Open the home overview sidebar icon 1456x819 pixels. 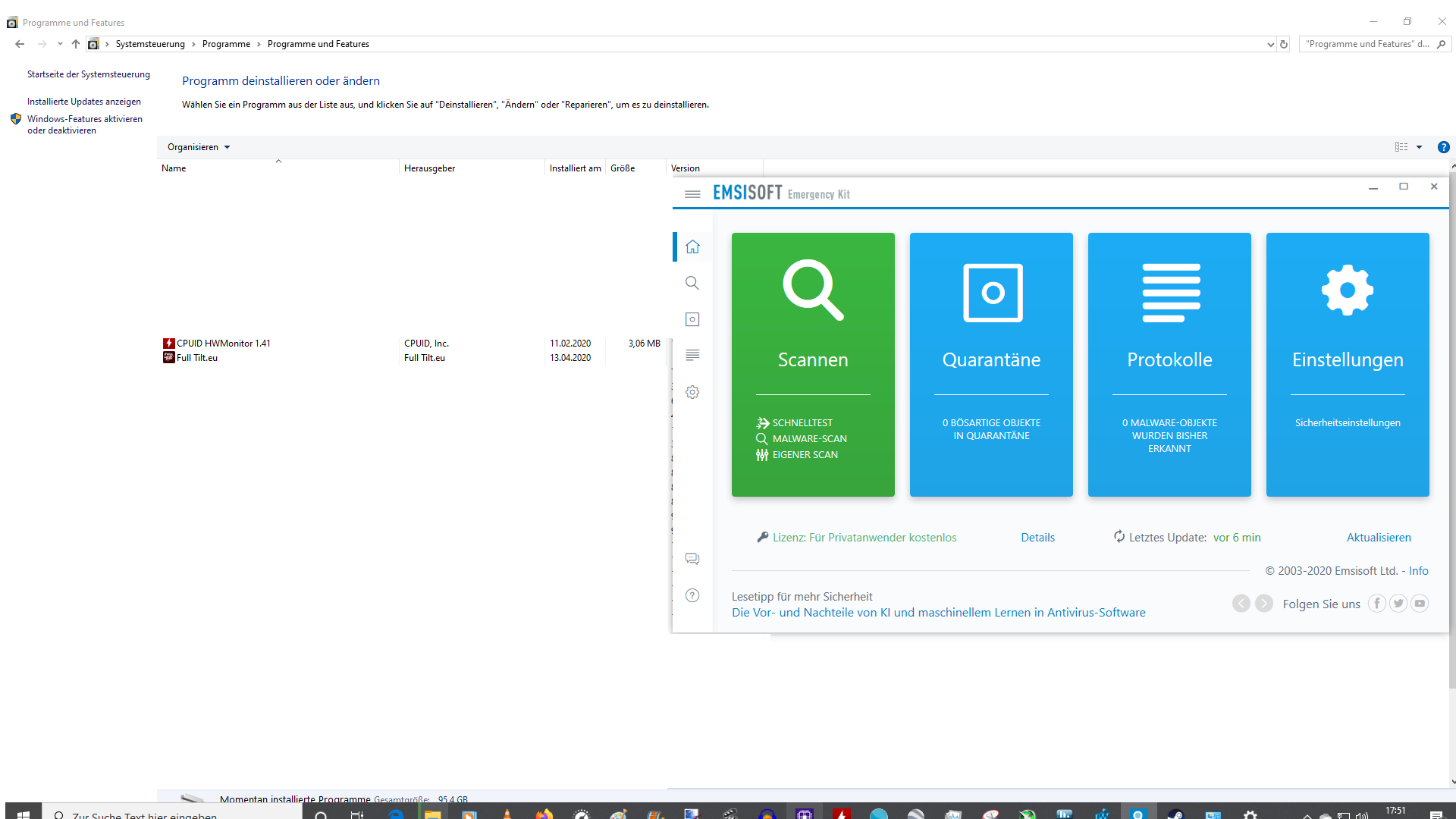(x=692, y=246)
